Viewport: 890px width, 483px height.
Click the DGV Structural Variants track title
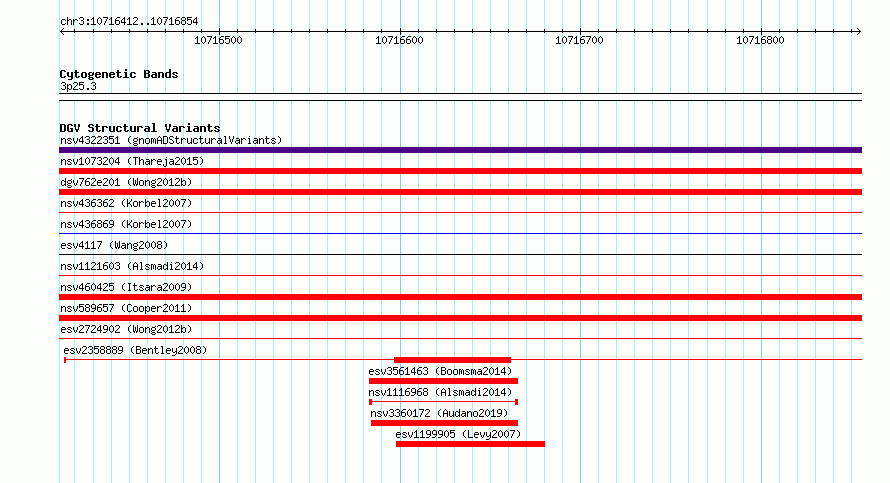click(x=140, y=128)
